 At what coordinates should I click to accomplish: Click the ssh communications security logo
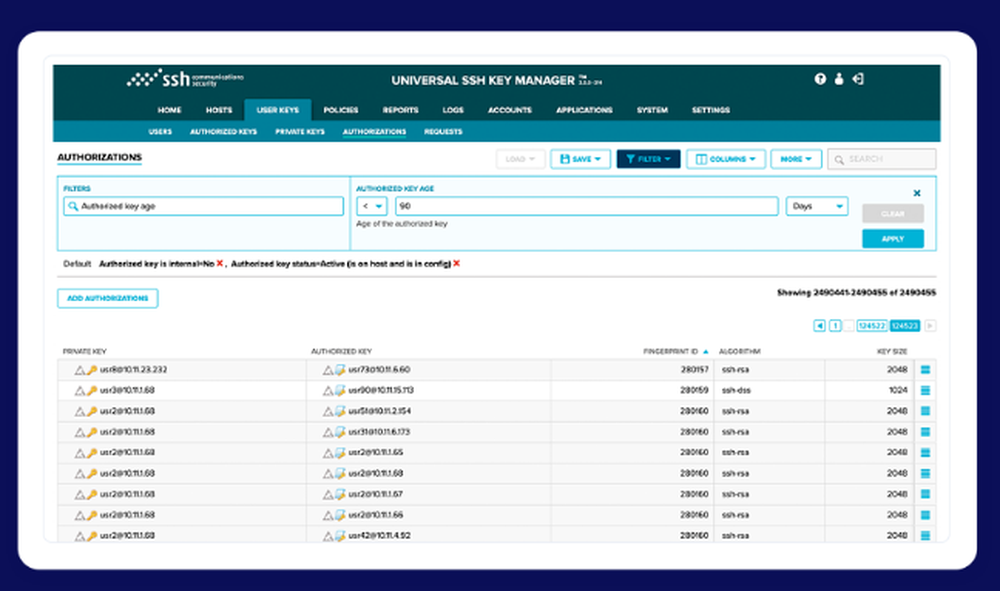185,78
